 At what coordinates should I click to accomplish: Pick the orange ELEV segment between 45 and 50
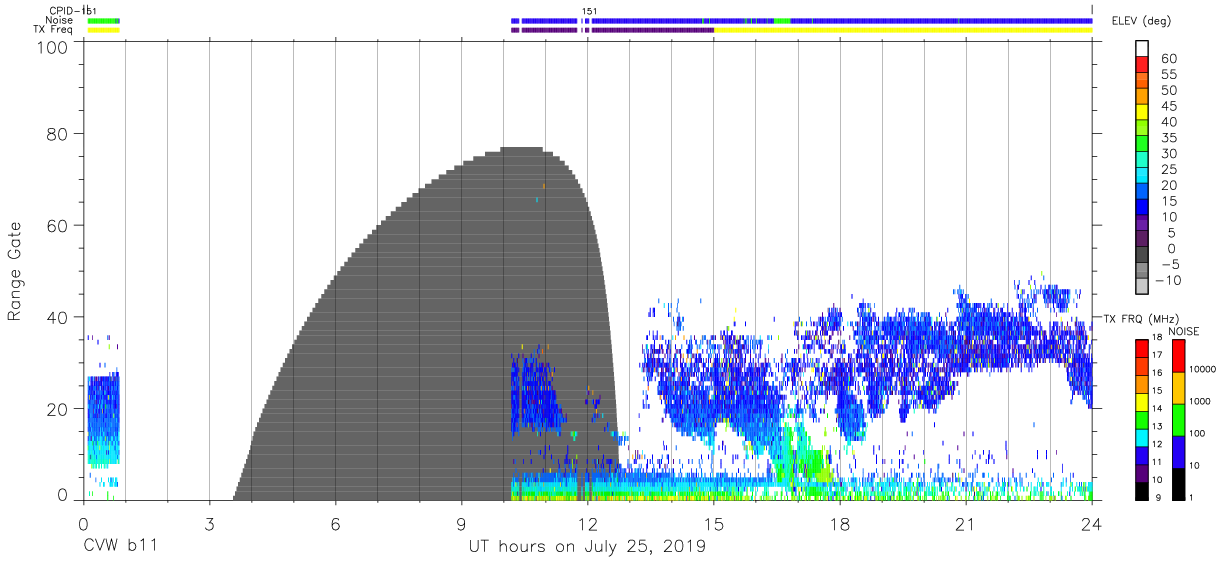(1144, 97)
